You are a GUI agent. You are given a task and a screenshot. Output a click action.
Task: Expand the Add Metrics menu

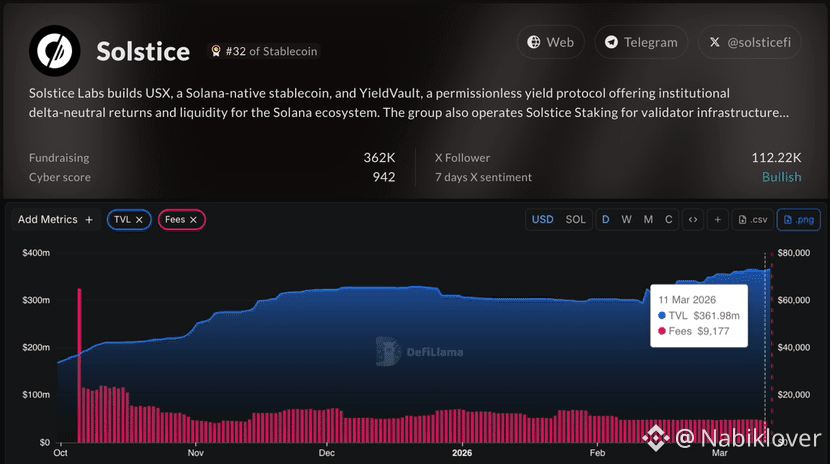[x=56, y=220]
